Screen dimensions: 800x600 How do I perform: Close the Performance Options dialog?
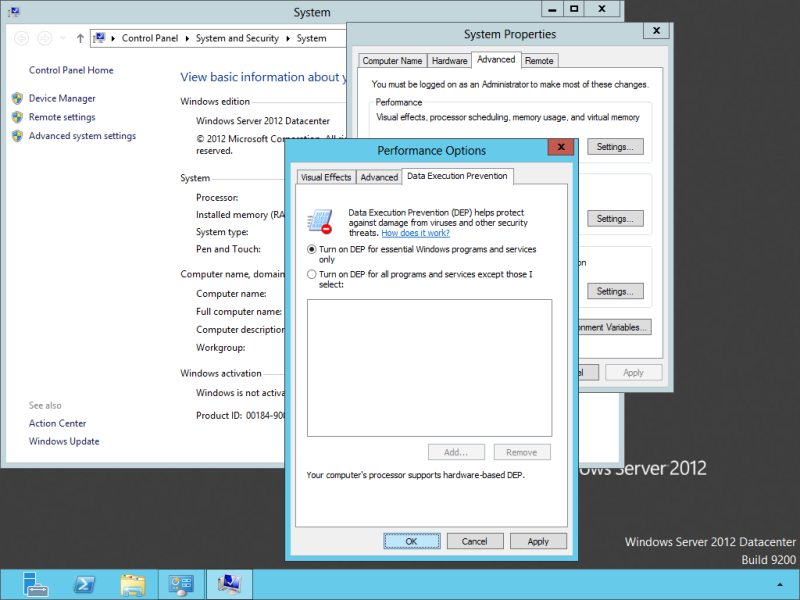[561, 147]
